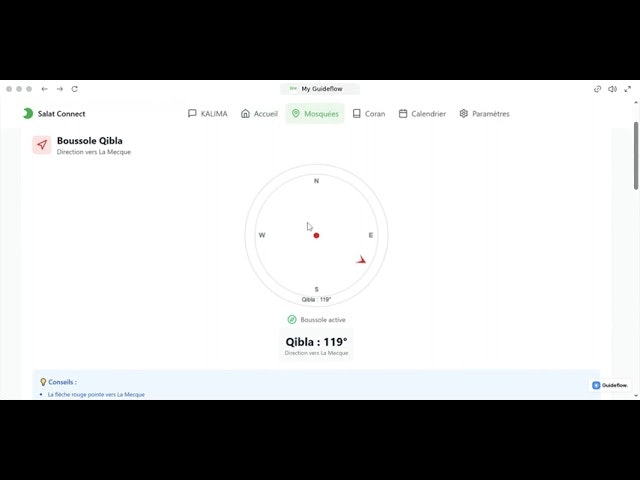The height and width of the screenshot is (480, 640).
Task: Click the Boussole Qibla heading
Action: click(90, 140)
